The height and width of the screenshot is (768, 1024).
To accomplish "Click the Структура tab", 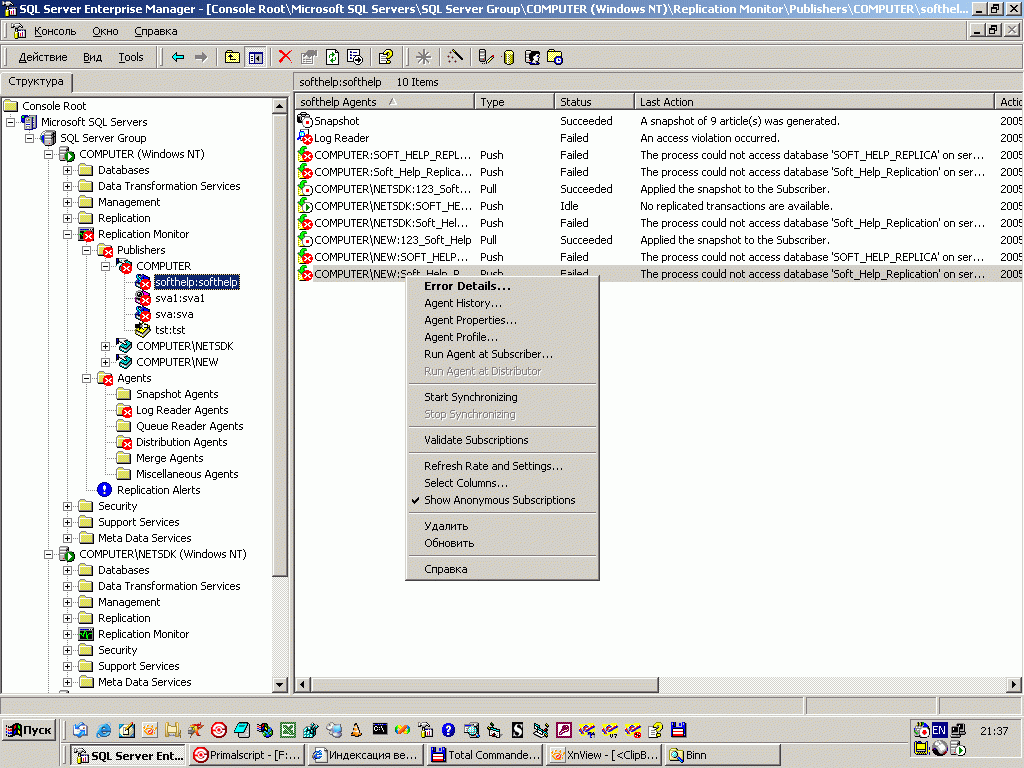I will [36, 82].
